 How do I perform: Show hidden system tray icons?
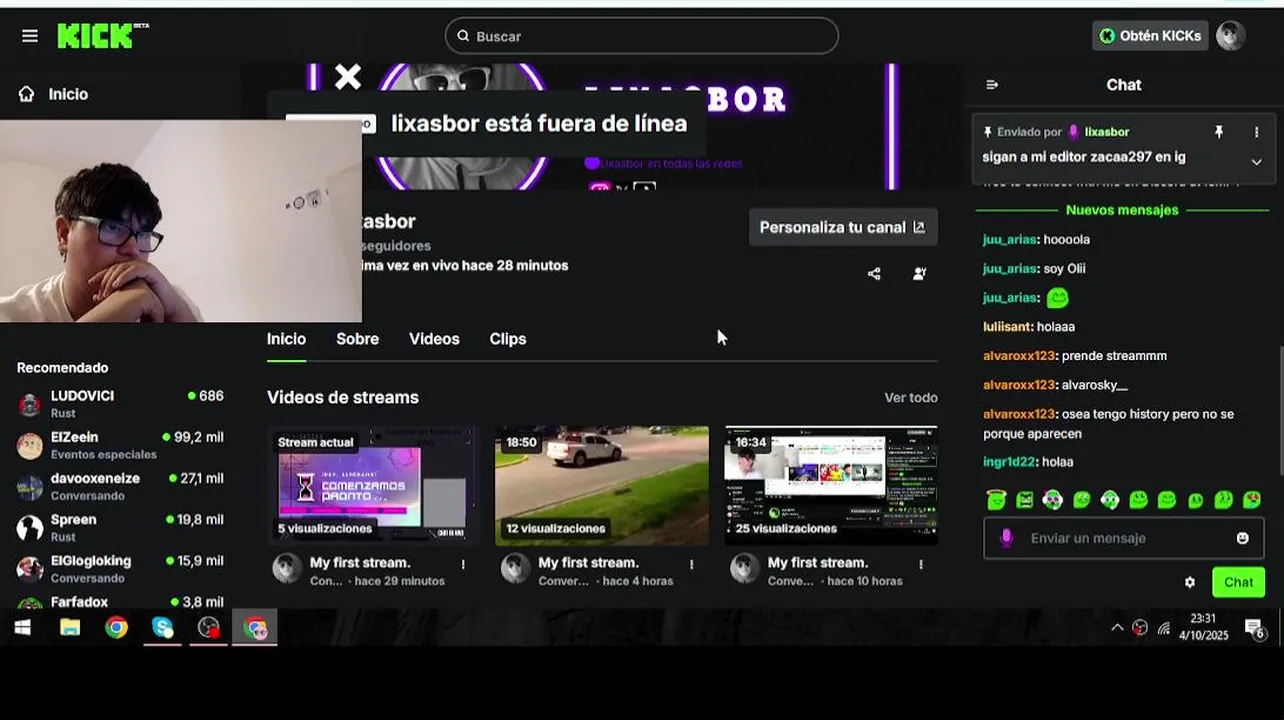[1117, 628]
